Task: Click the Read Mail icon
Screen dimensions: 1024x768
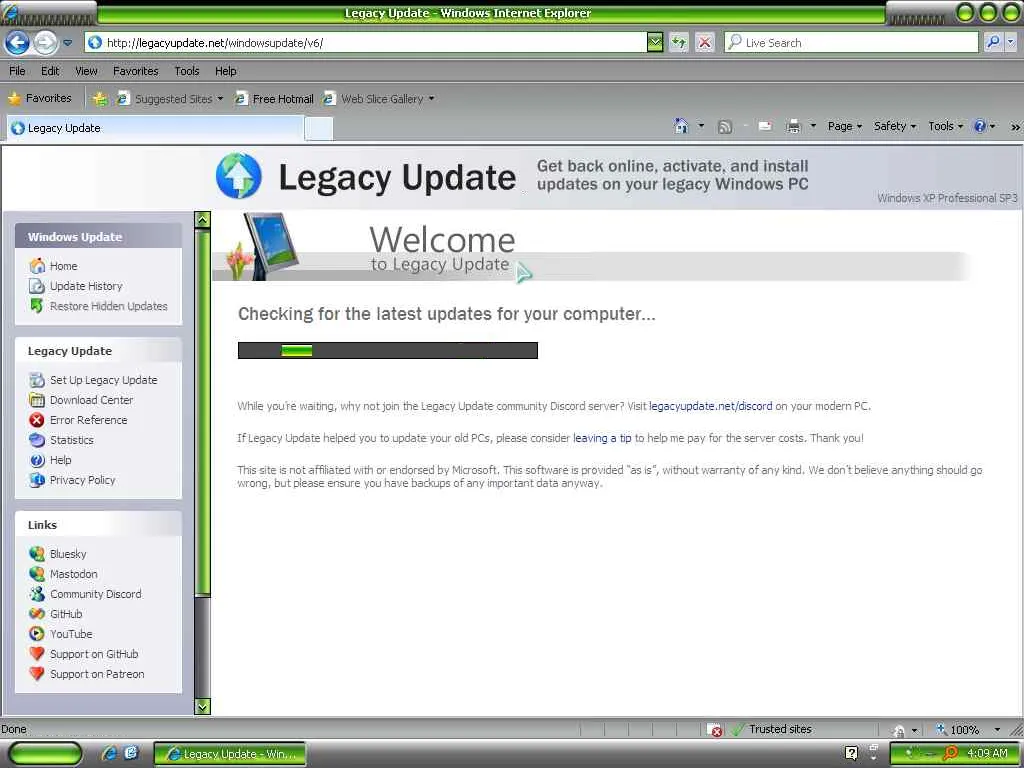Action: (x=765, y=127)
